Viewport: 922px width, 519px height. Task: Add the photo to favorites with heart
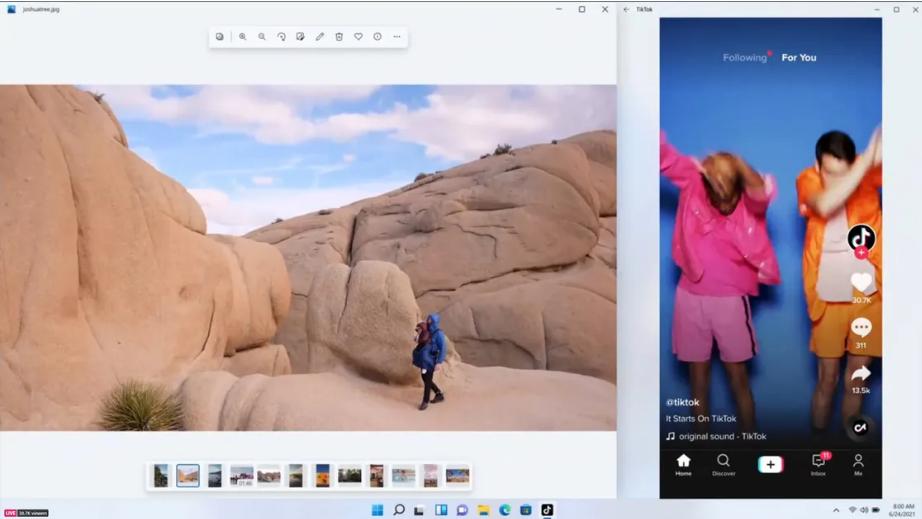click(x=358, y=37)
